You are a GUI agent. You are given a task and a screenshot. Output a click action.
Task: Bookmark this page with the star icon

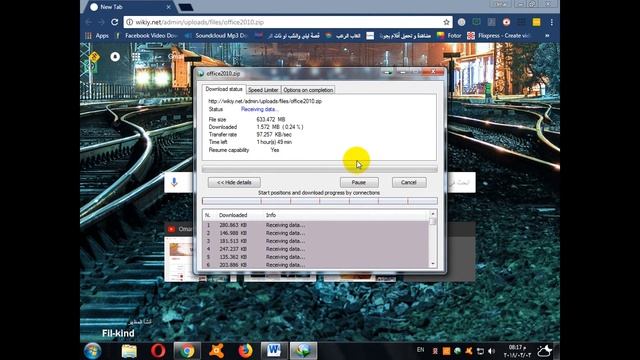pos(446,22)
